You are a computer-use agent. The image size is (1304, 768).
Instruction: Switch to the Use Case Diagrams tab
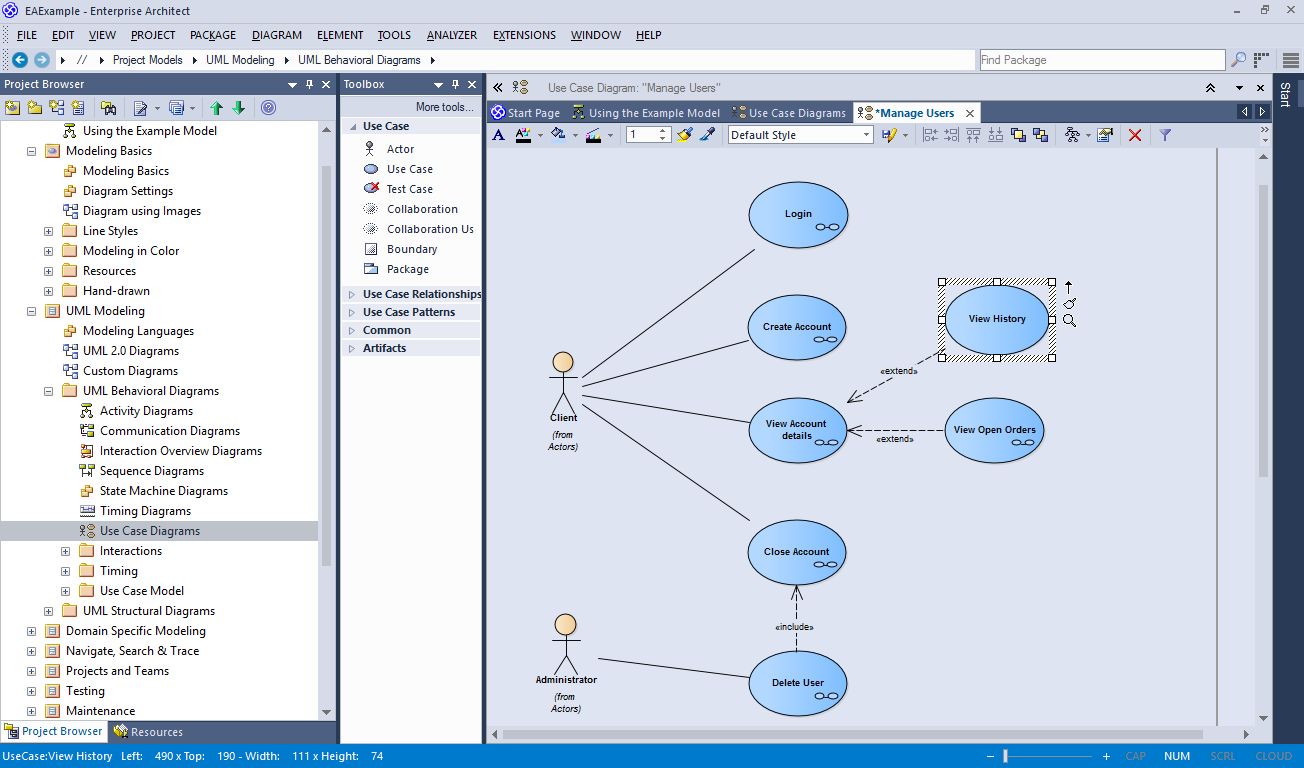tap(790, 113)
